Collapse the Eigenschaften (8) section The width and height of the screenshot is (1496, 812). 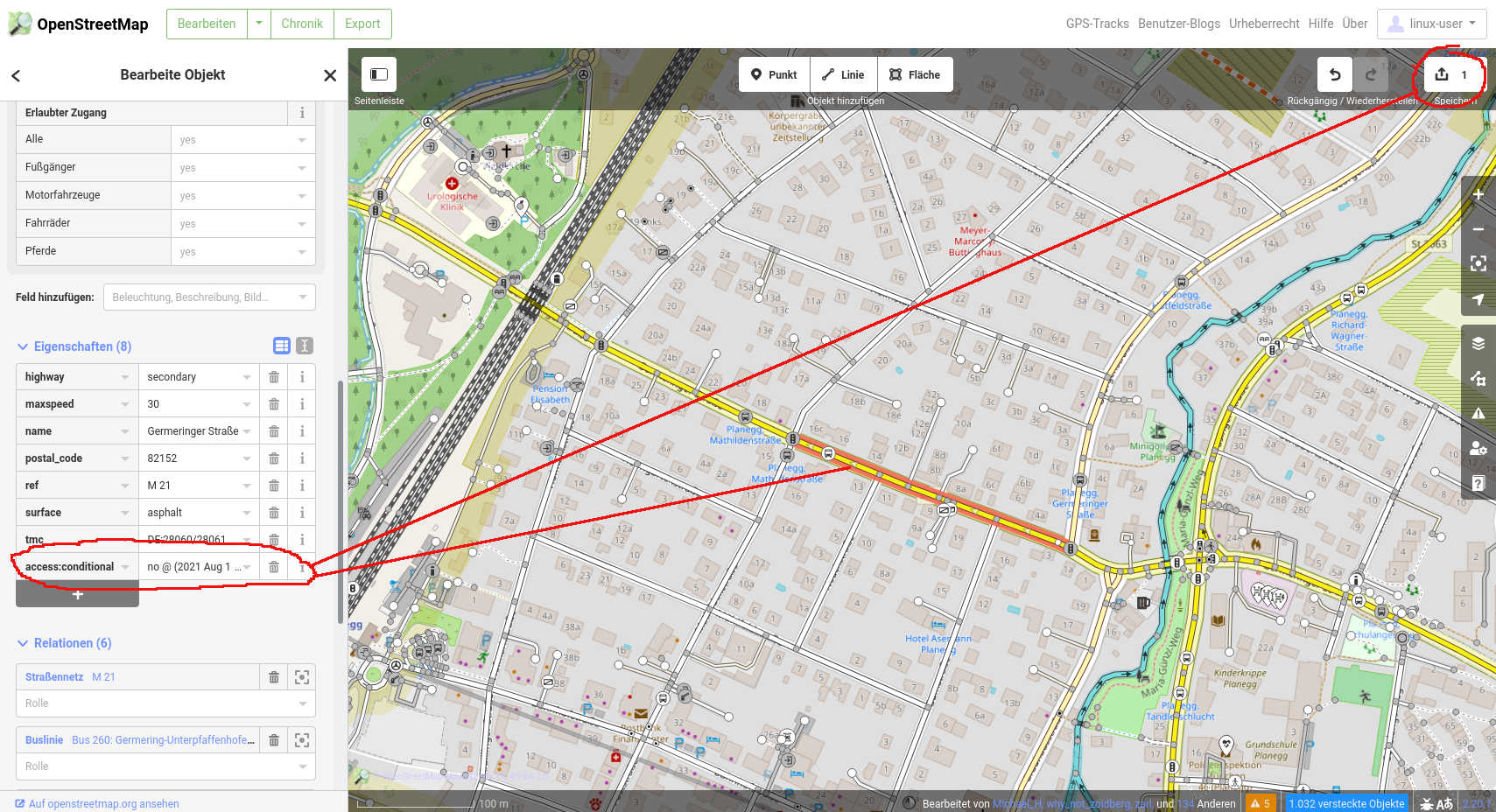click(74, 346)
